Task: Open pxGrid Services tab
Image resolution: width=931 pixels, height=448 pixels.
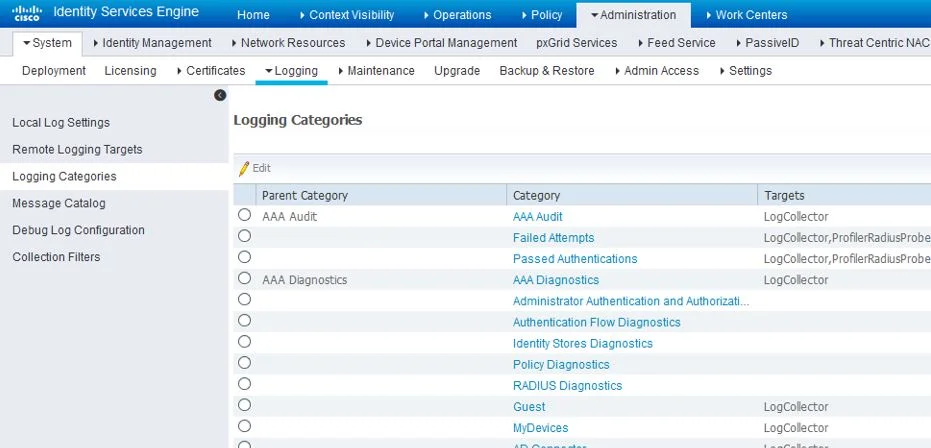Action: 577,43
